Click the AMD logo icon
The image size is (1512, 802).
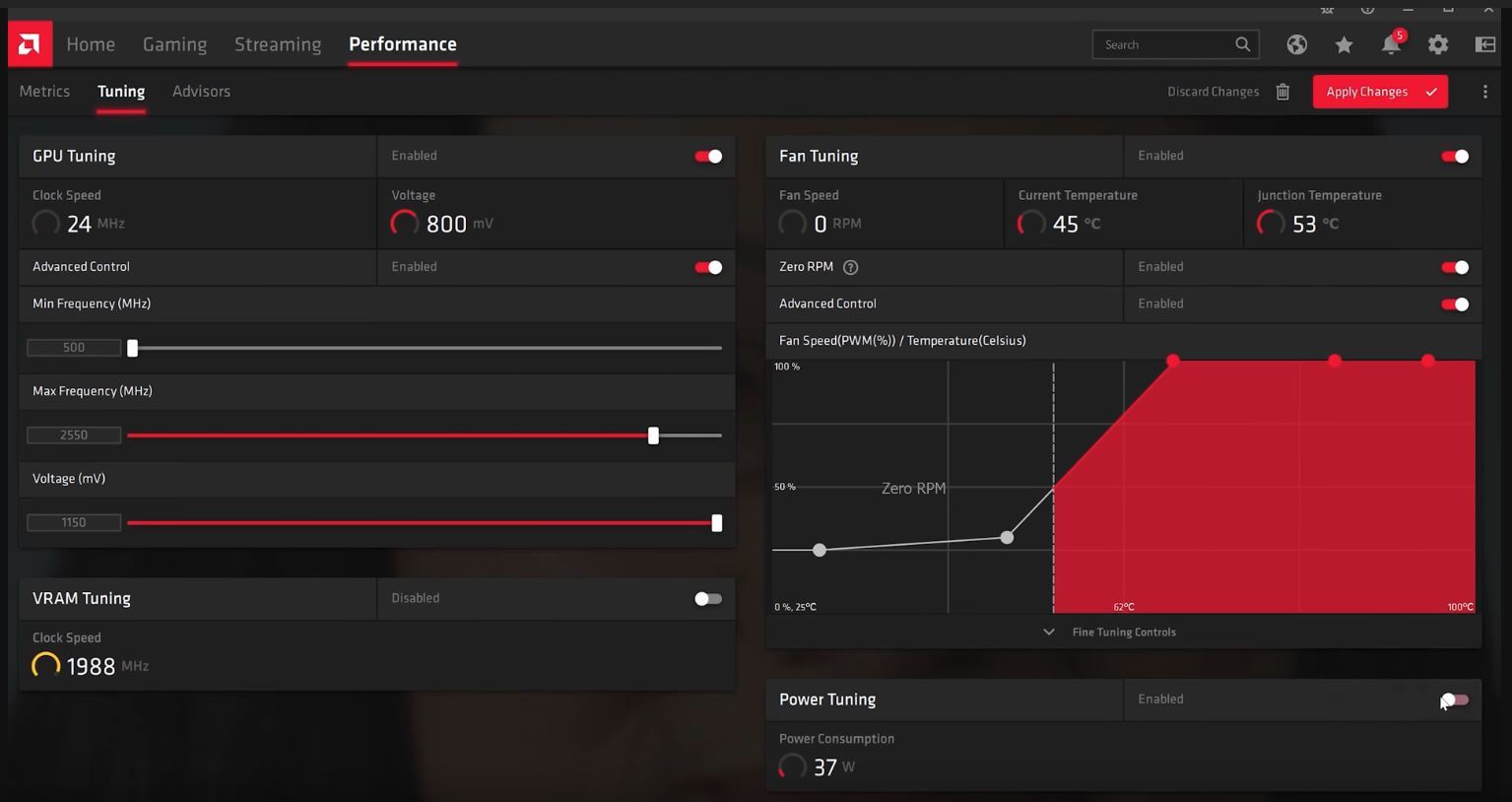point(30,44)
